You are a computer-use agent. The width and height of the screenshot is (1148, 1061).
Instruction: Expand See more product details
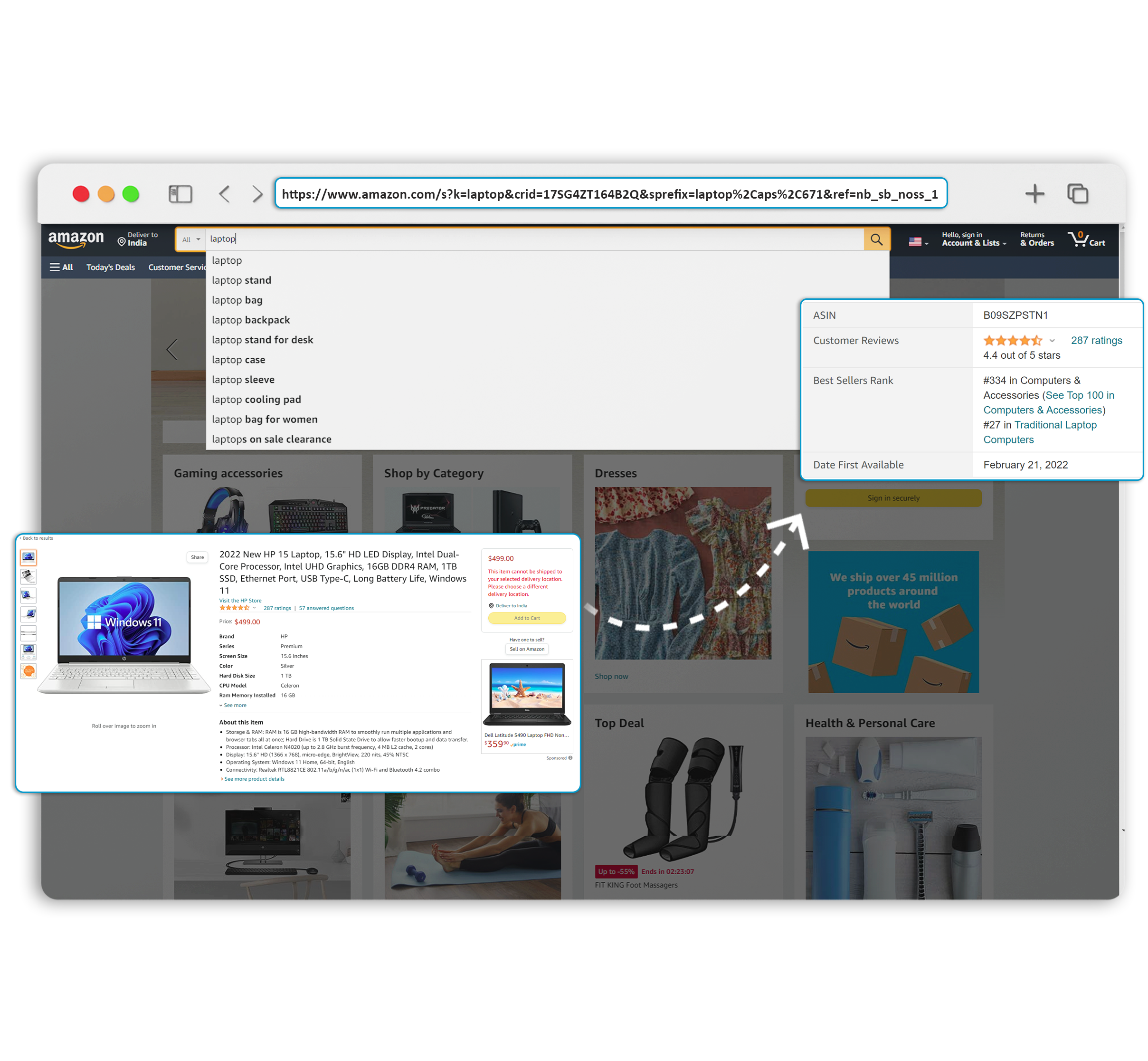coord(252,778)
